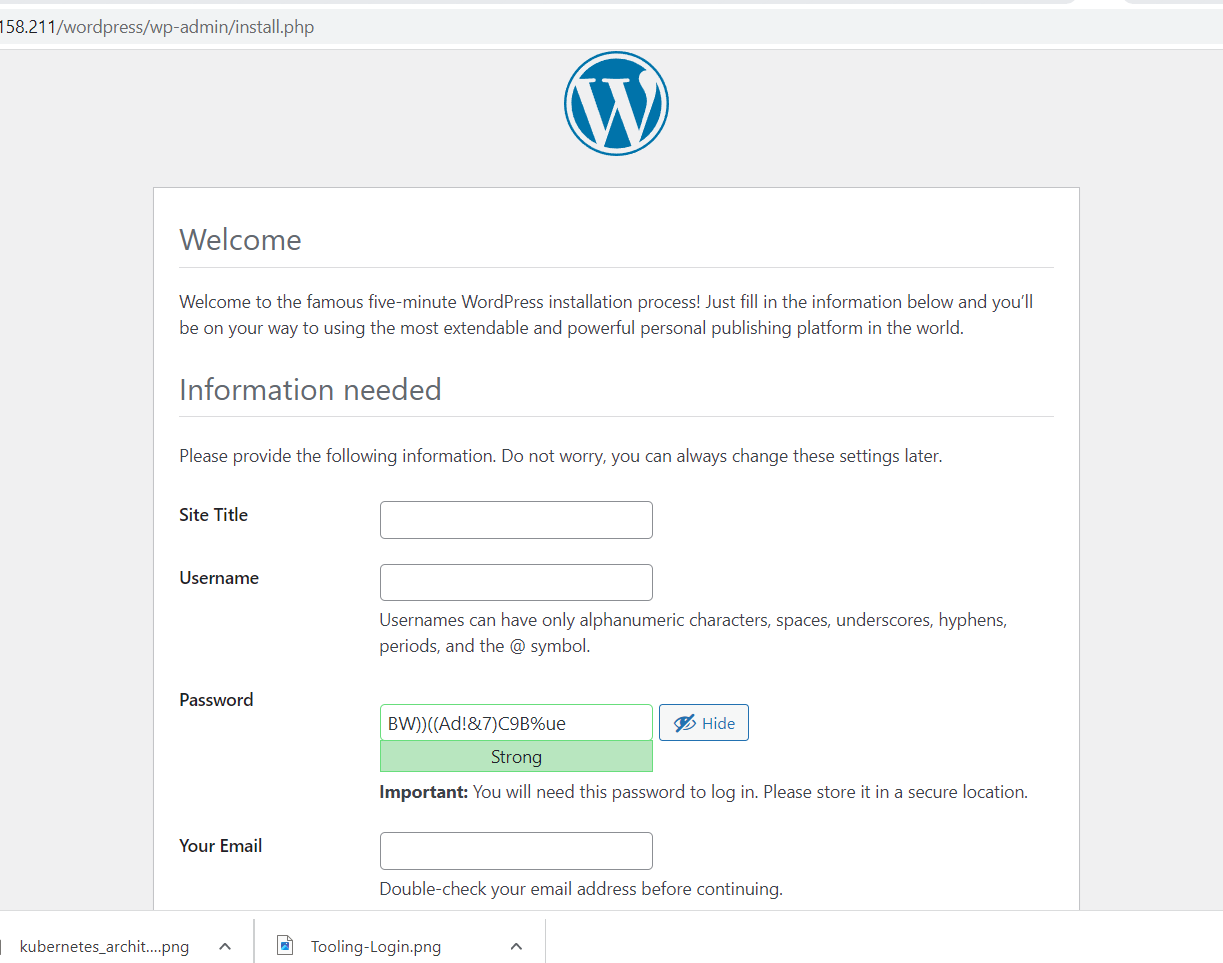Screen dimensions: 1223x963
Task: Open the Tooling-Login.png download options chevron
Action: [516, 946]
